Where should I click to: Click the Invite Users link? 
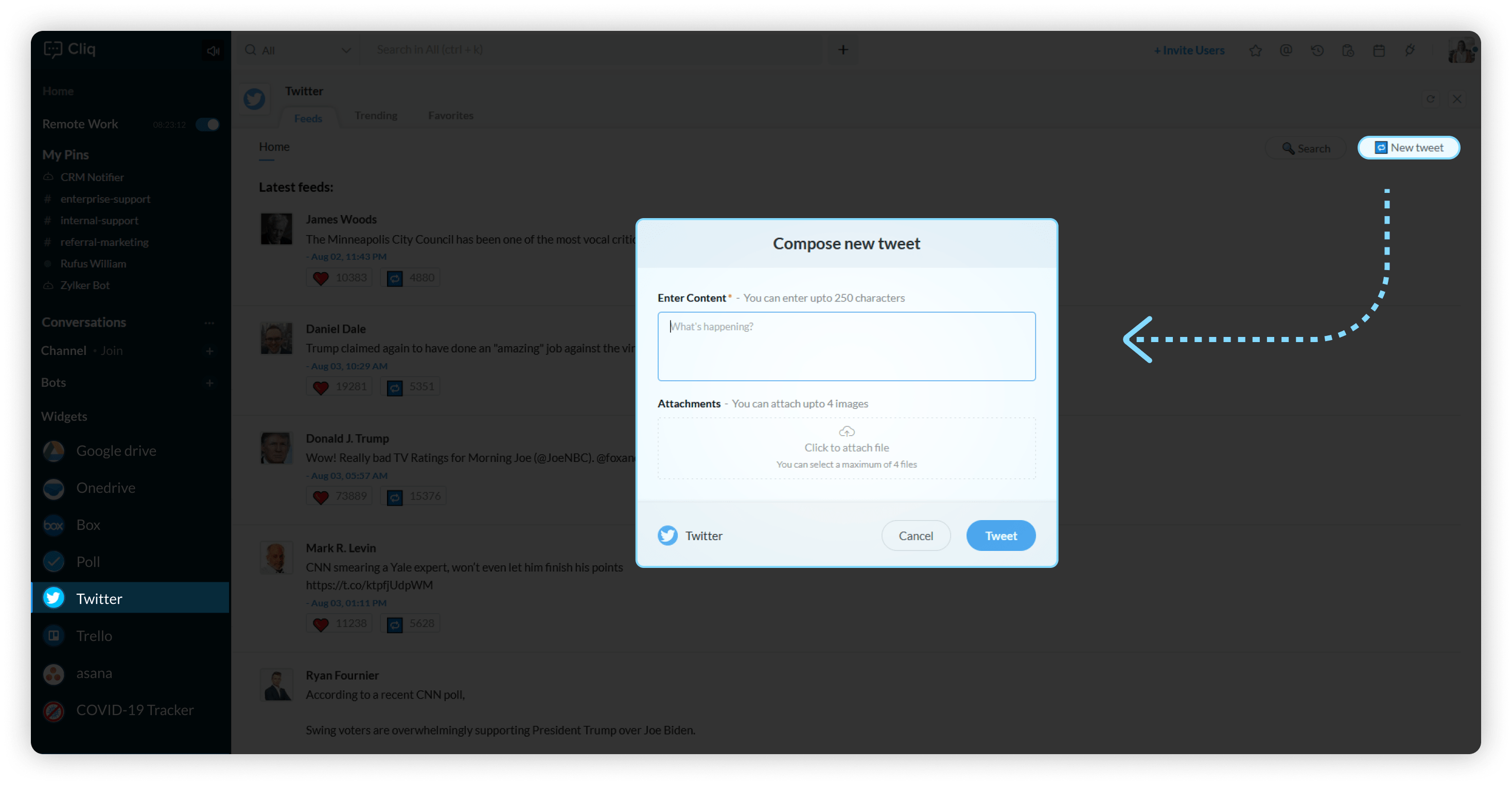point(1189,50)
